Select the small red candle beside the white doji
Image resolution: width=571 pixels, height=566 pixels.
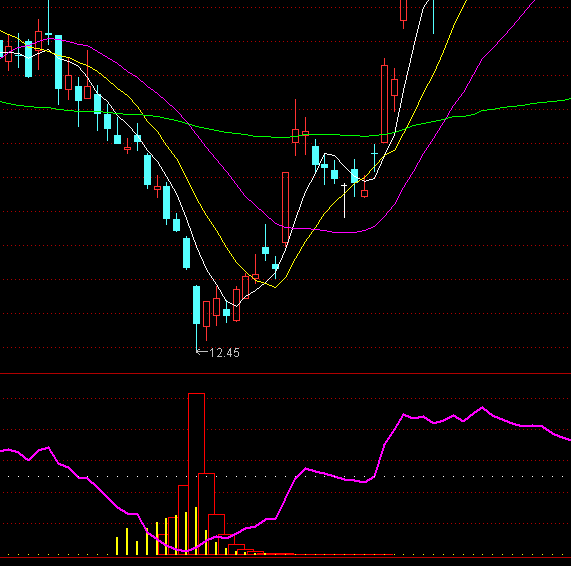(365, 193)
